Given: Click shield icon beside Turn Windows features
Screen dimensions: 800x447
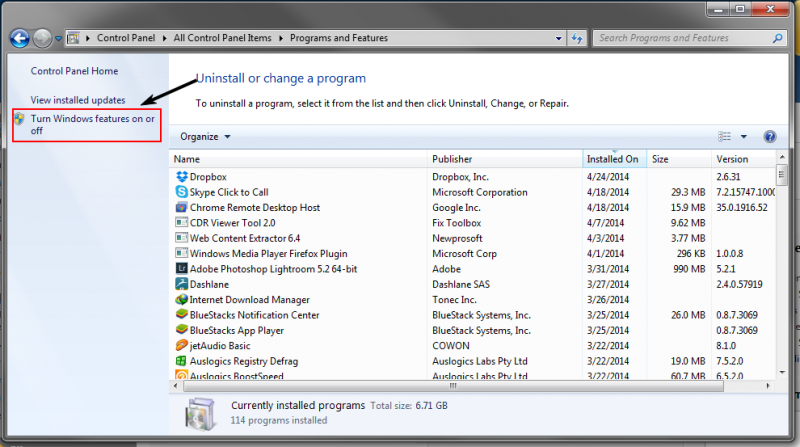Looking at the screenshot, I should pyautogui.click(x=19, y=119).
